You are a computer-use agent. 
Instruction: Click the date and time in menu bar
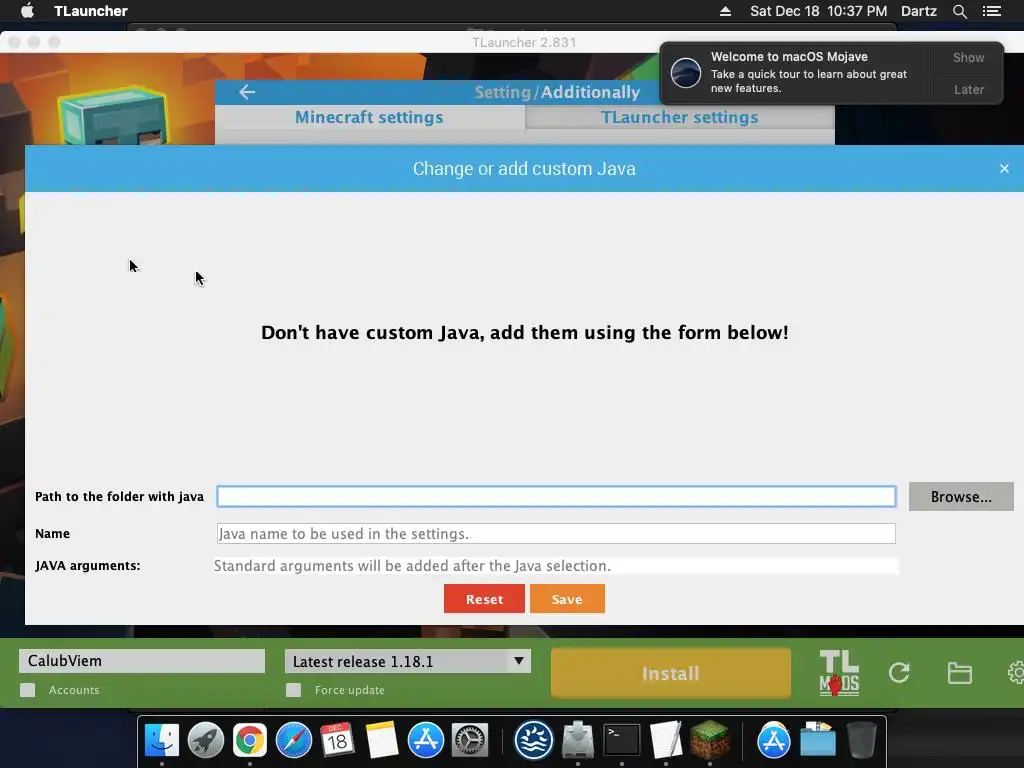point(818,11)
